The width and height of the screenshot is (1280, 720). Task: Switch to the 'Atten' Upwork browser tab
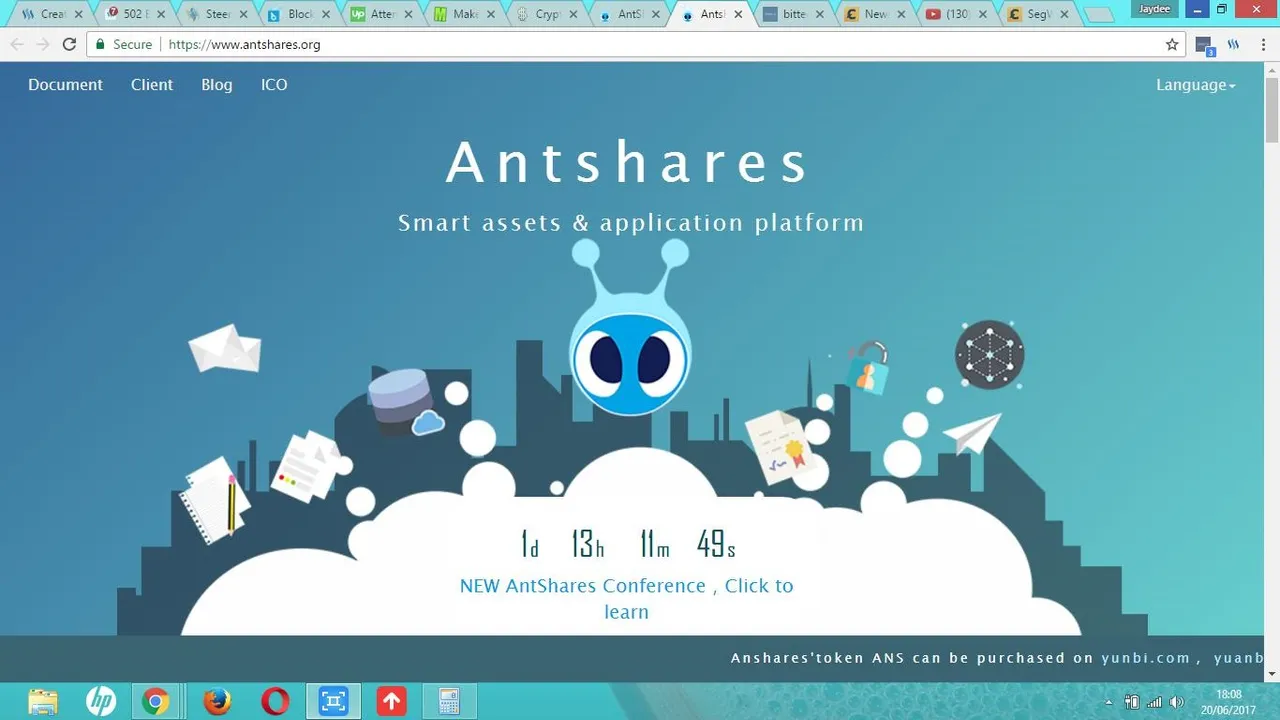[381, 14]
